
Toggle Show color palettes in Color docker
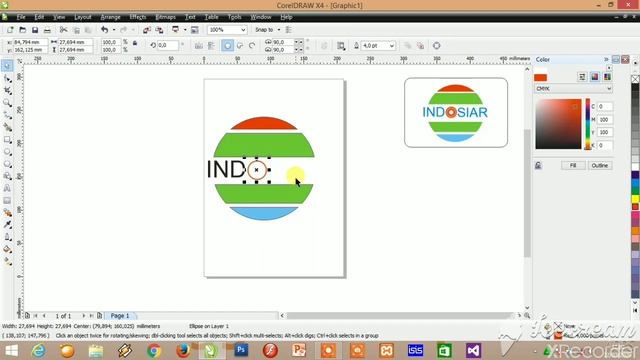pyautogui.click(x=607, y=77)
